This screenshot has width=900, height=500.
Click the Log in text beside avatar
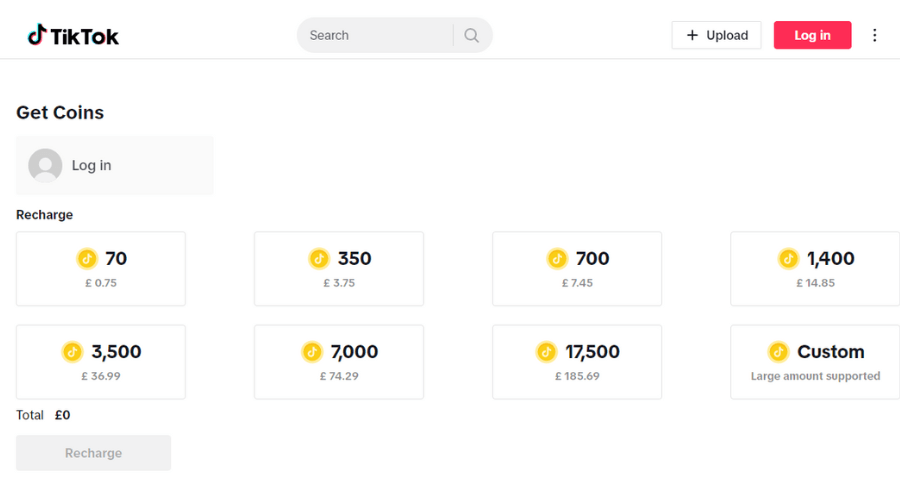click(92, 165)
